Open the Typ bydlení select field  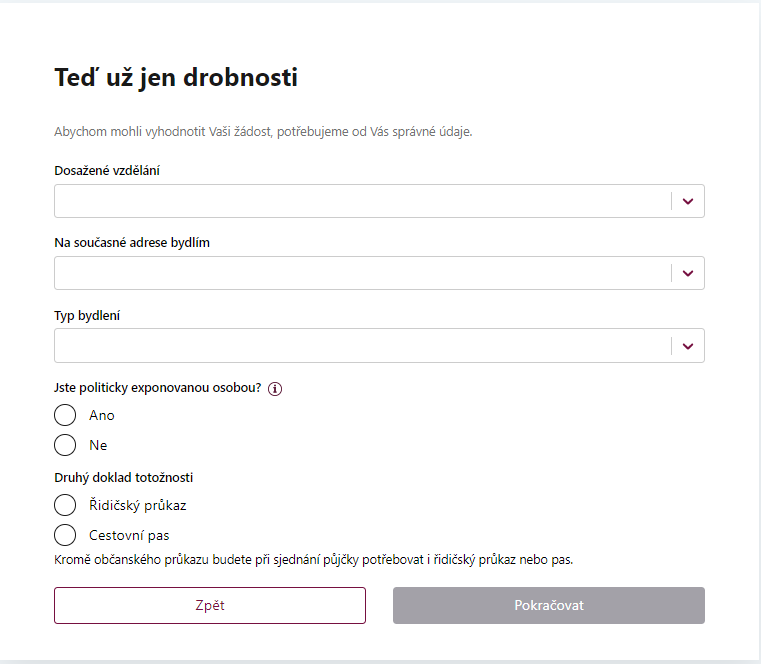point(379,346)
